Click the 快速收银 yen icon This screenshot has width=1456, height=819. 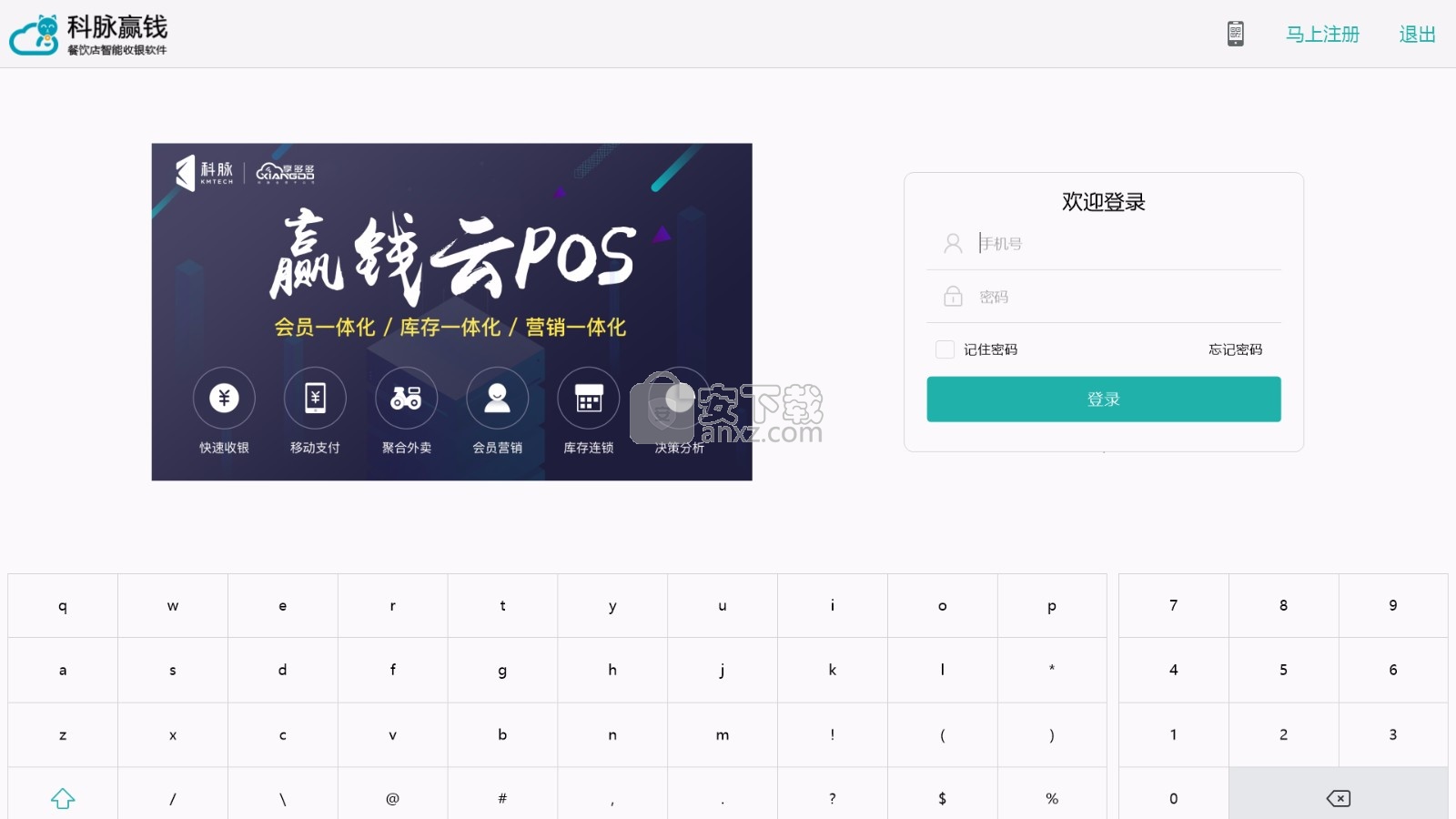(x=224, y=398)
